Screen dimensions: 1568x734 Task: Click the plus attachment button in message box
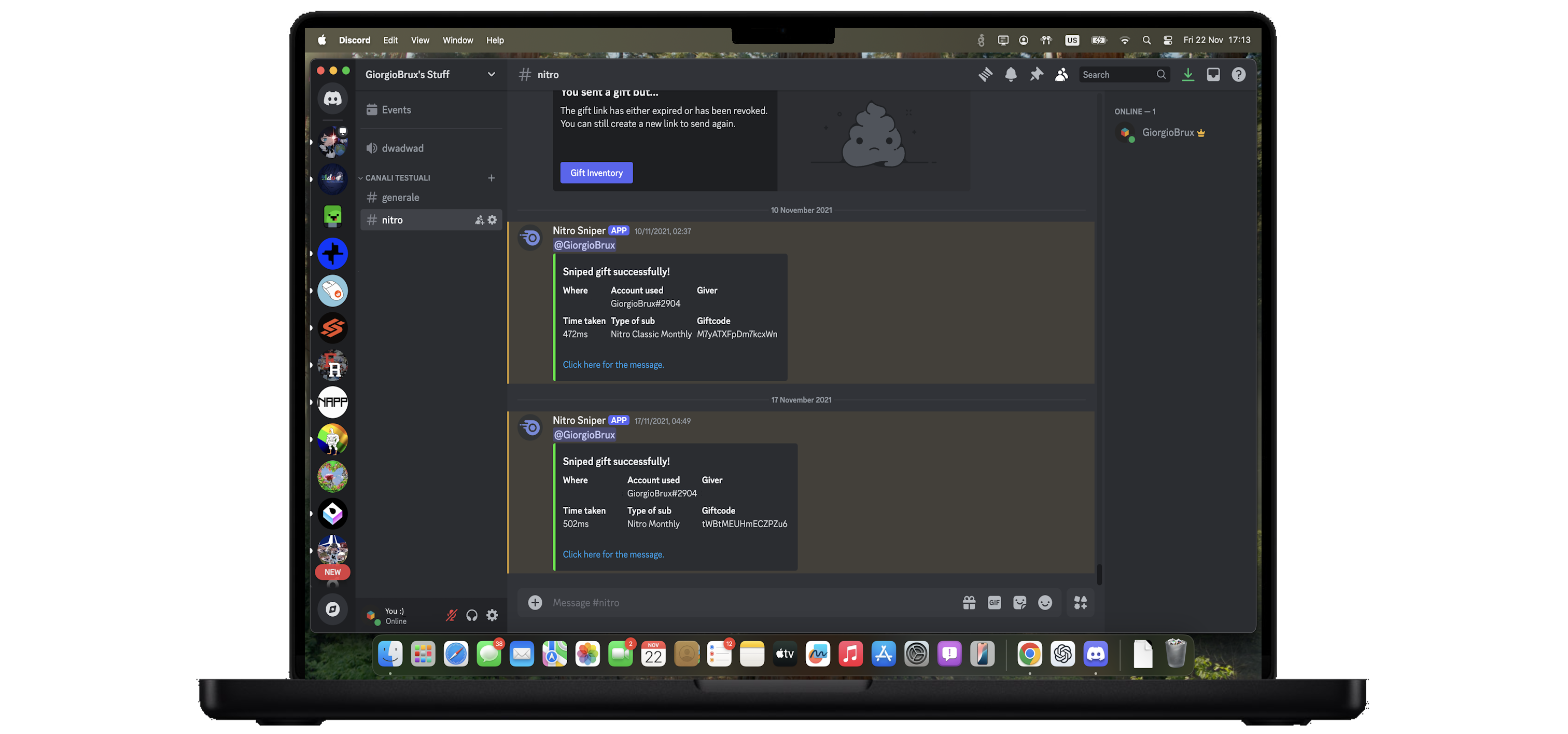coord(535,602)
